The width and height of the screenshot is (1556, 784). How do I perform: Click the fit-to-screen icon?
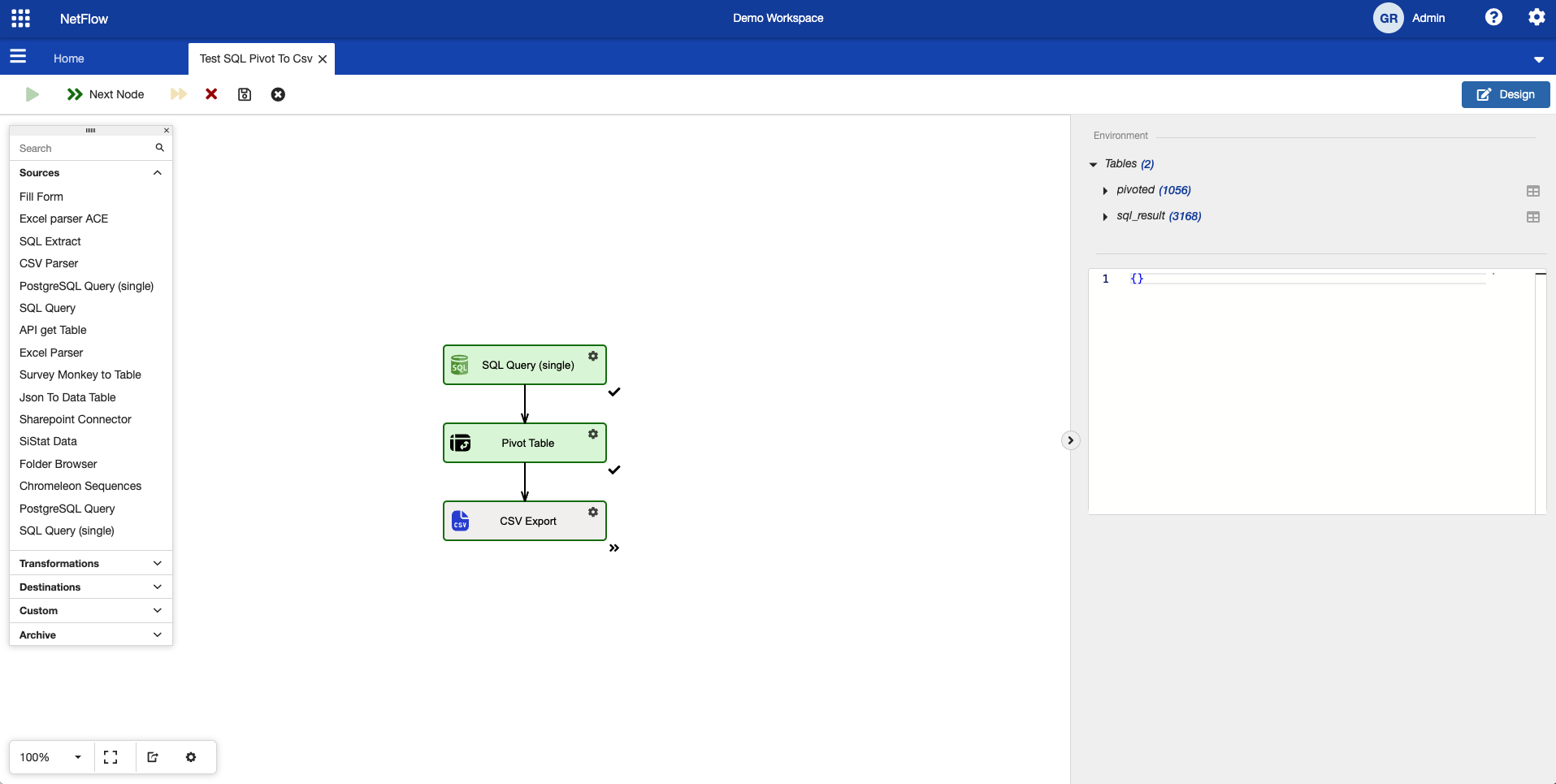point(111,757)
